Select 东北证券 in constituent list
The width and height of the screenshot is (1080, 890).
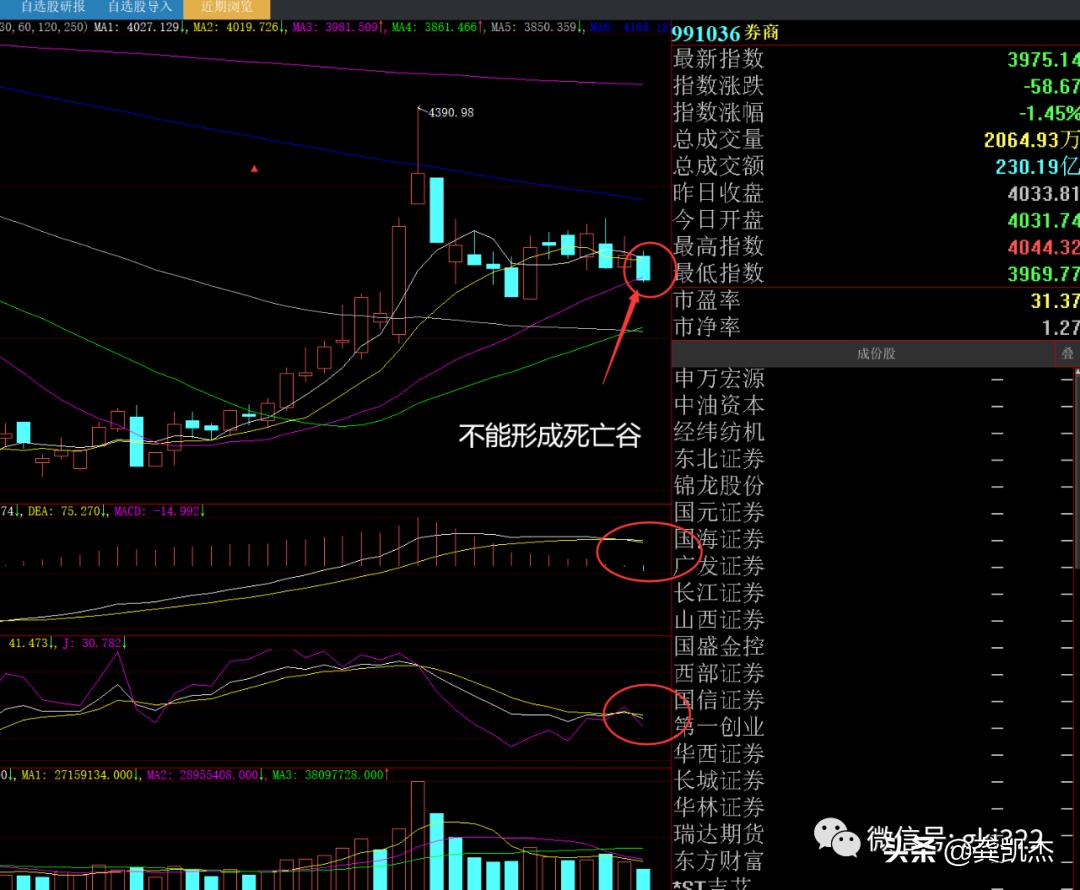pyautogui.click(x=719, y=459)
